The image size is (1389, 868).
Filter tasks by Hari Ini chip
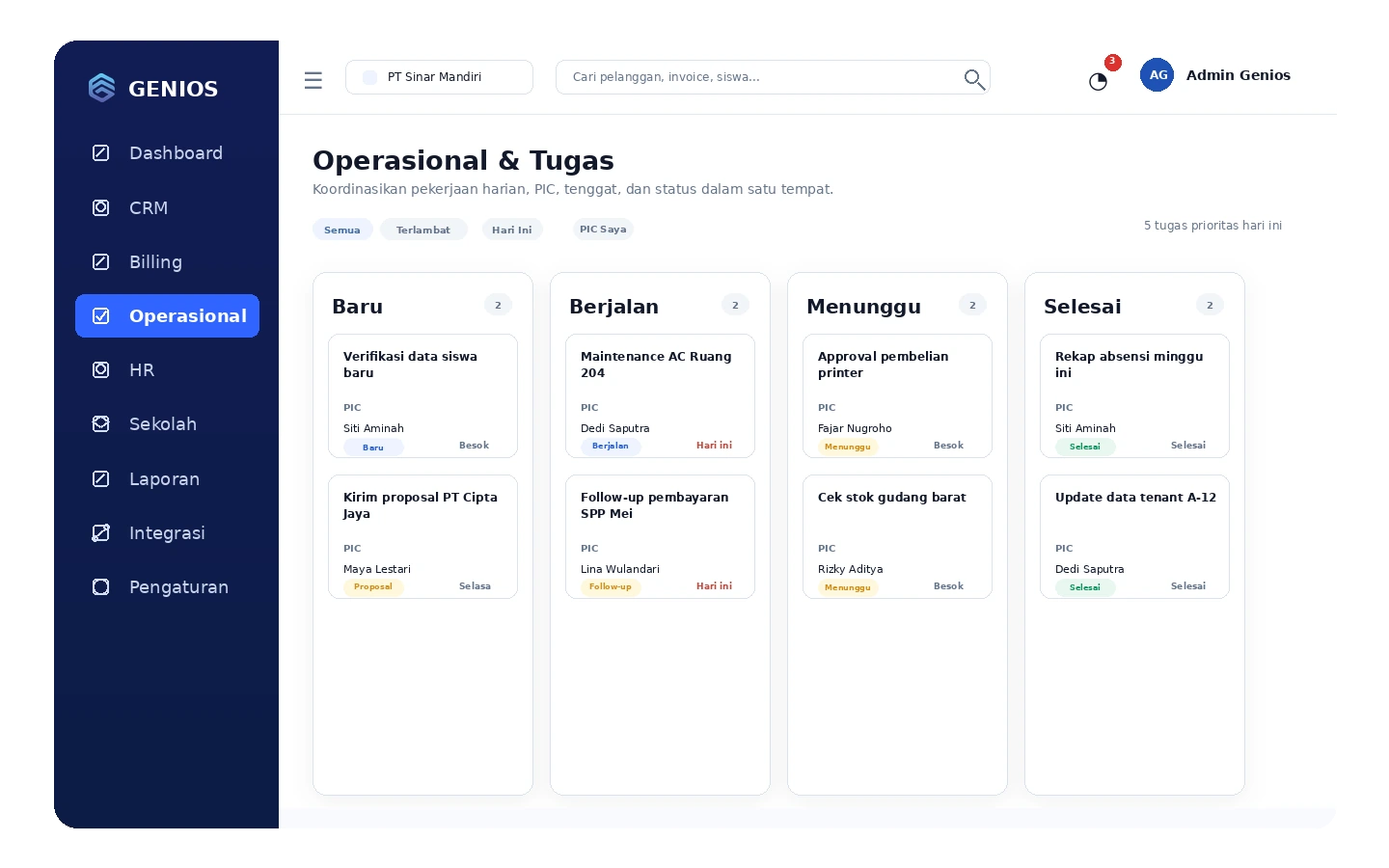[512, 230]
